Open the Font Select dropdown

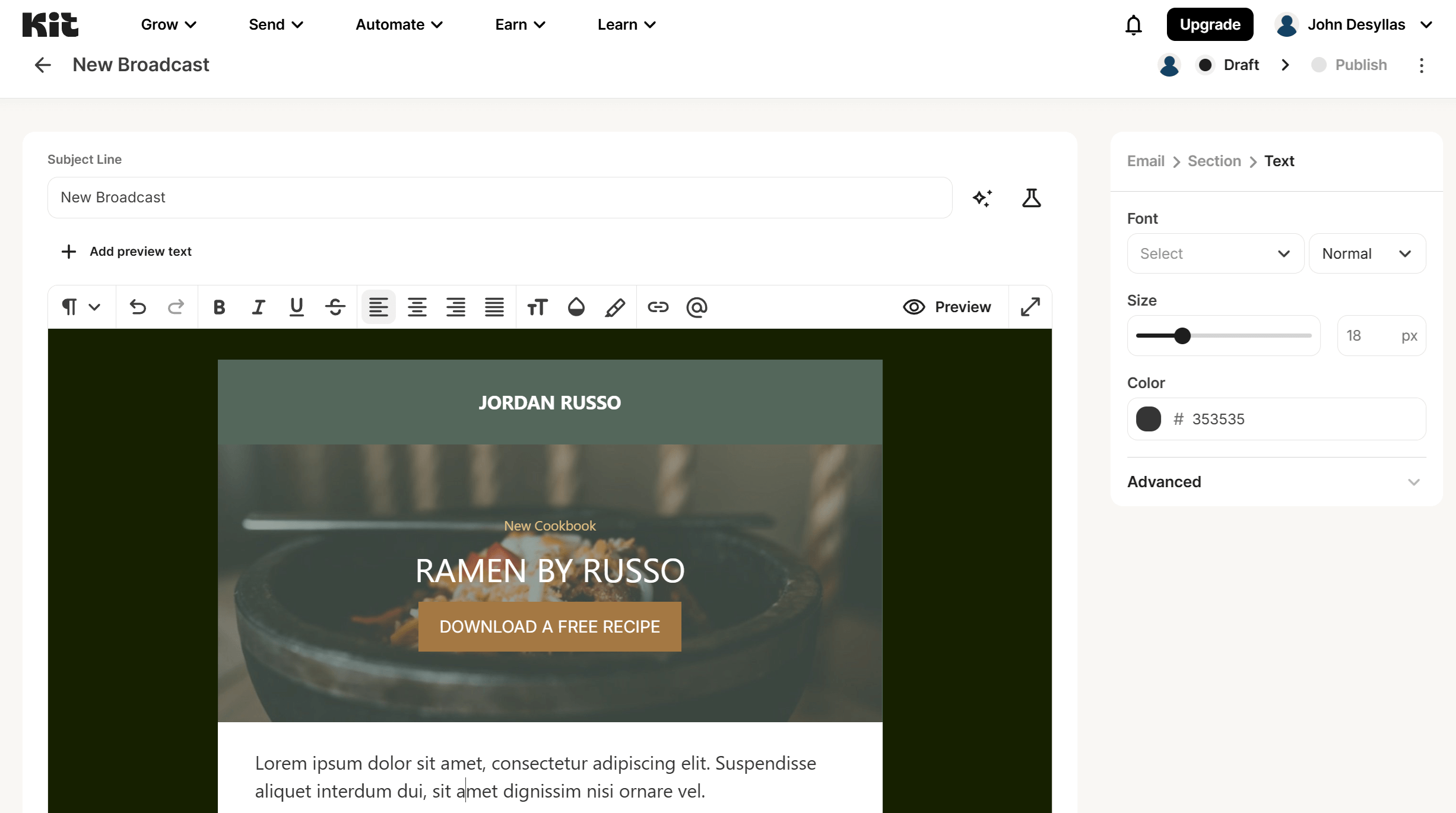coord(1214,253)
